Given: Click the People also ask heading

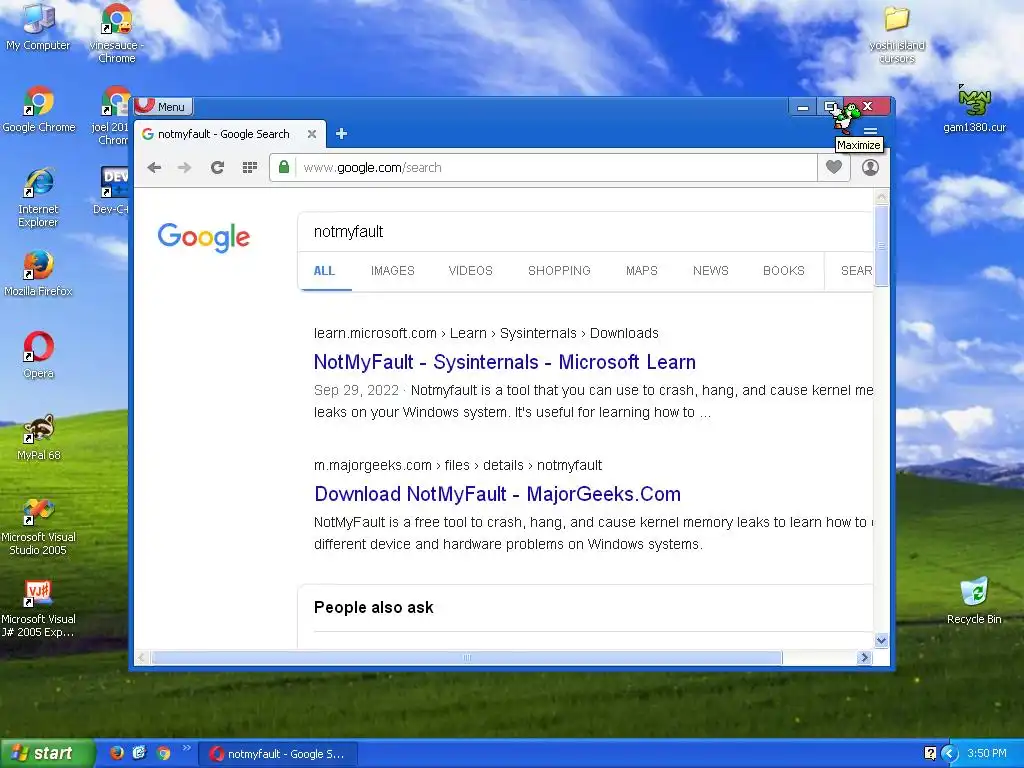Looking at the screenshot, I should (374, 607).
